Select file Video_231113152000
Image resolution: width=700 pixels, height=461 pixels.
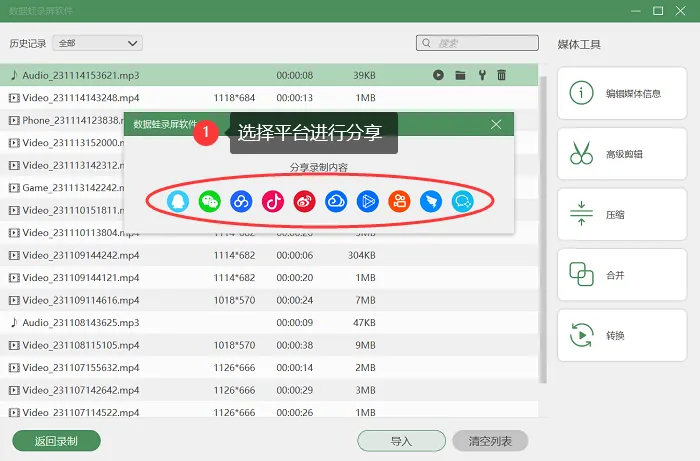(x=74, y=143)
